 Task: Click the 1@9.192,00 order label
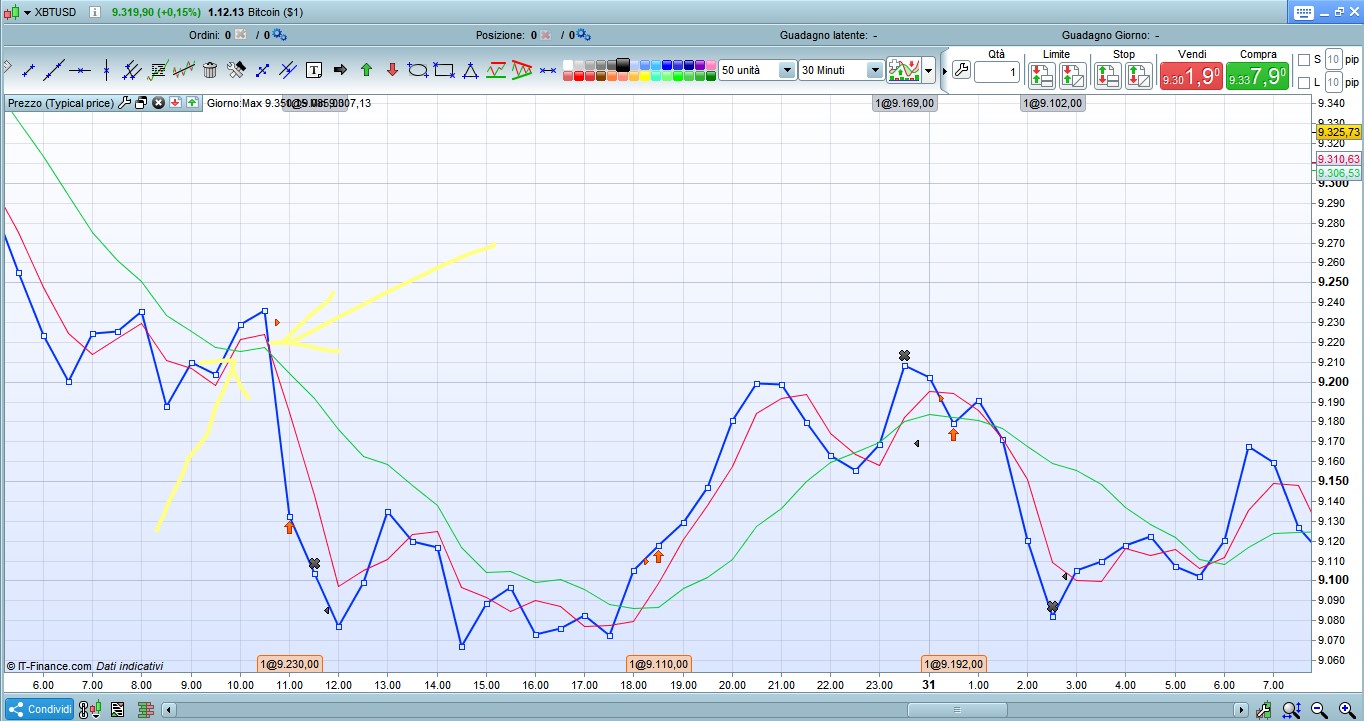tap(954, 663)
